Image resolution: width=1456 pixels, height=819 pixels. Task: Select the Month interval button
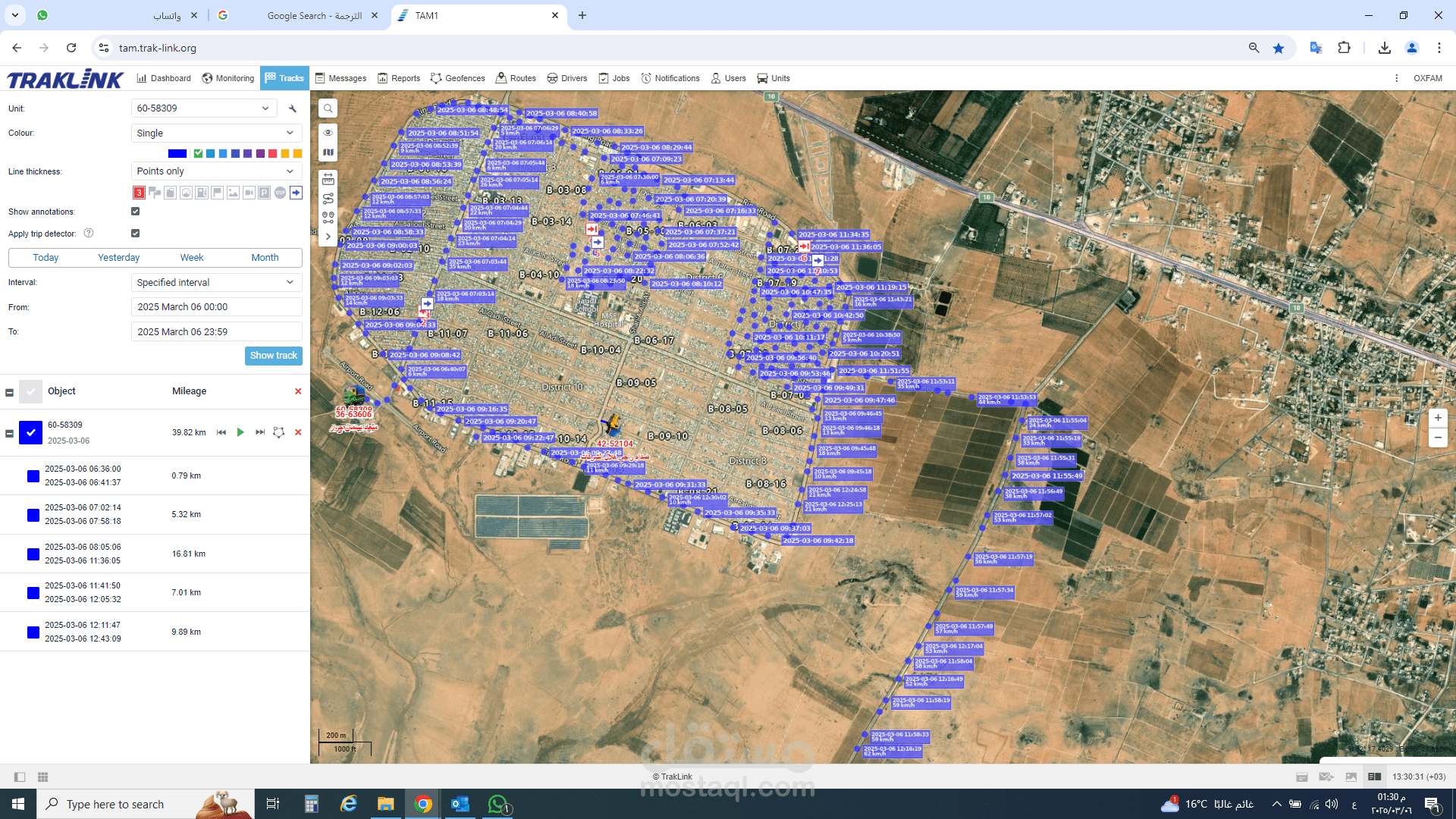point(265,258)
